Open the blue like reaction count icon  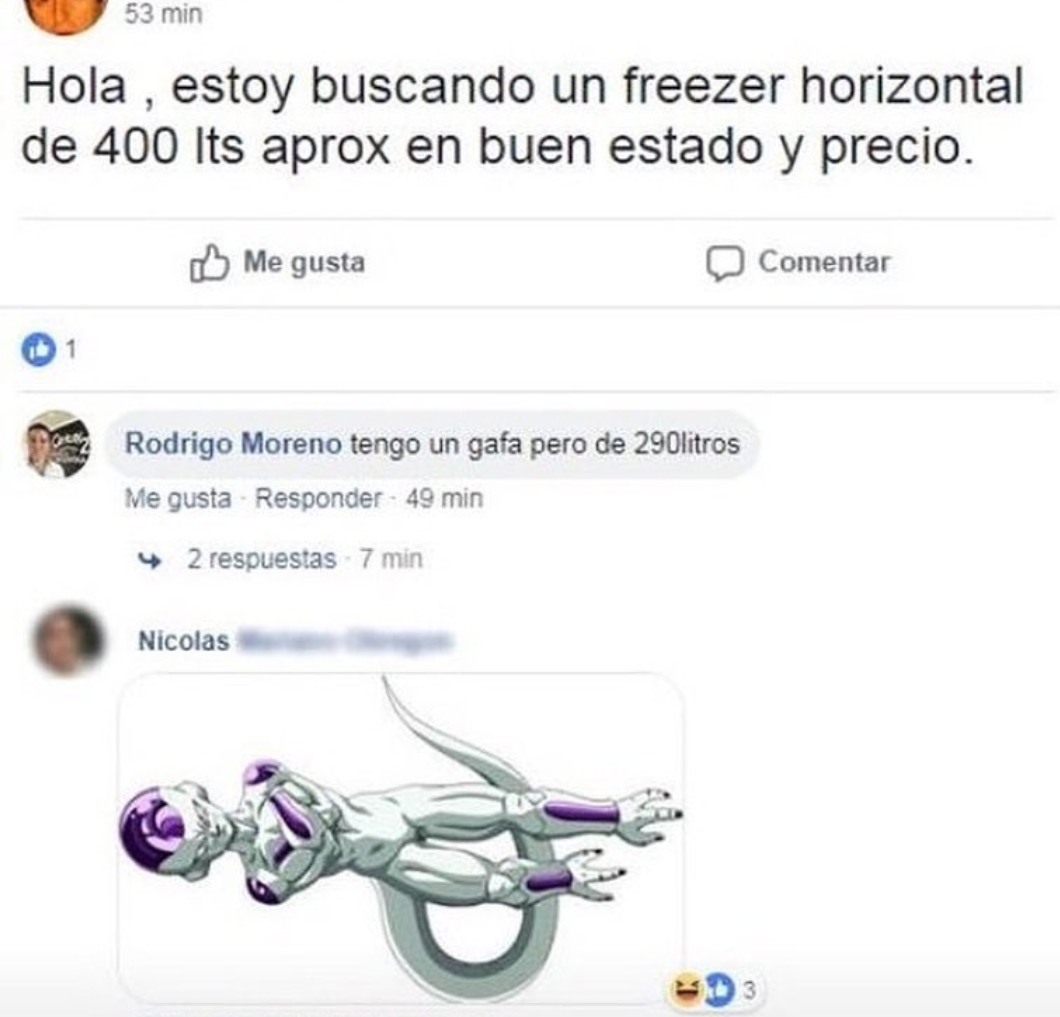point(39,350)
